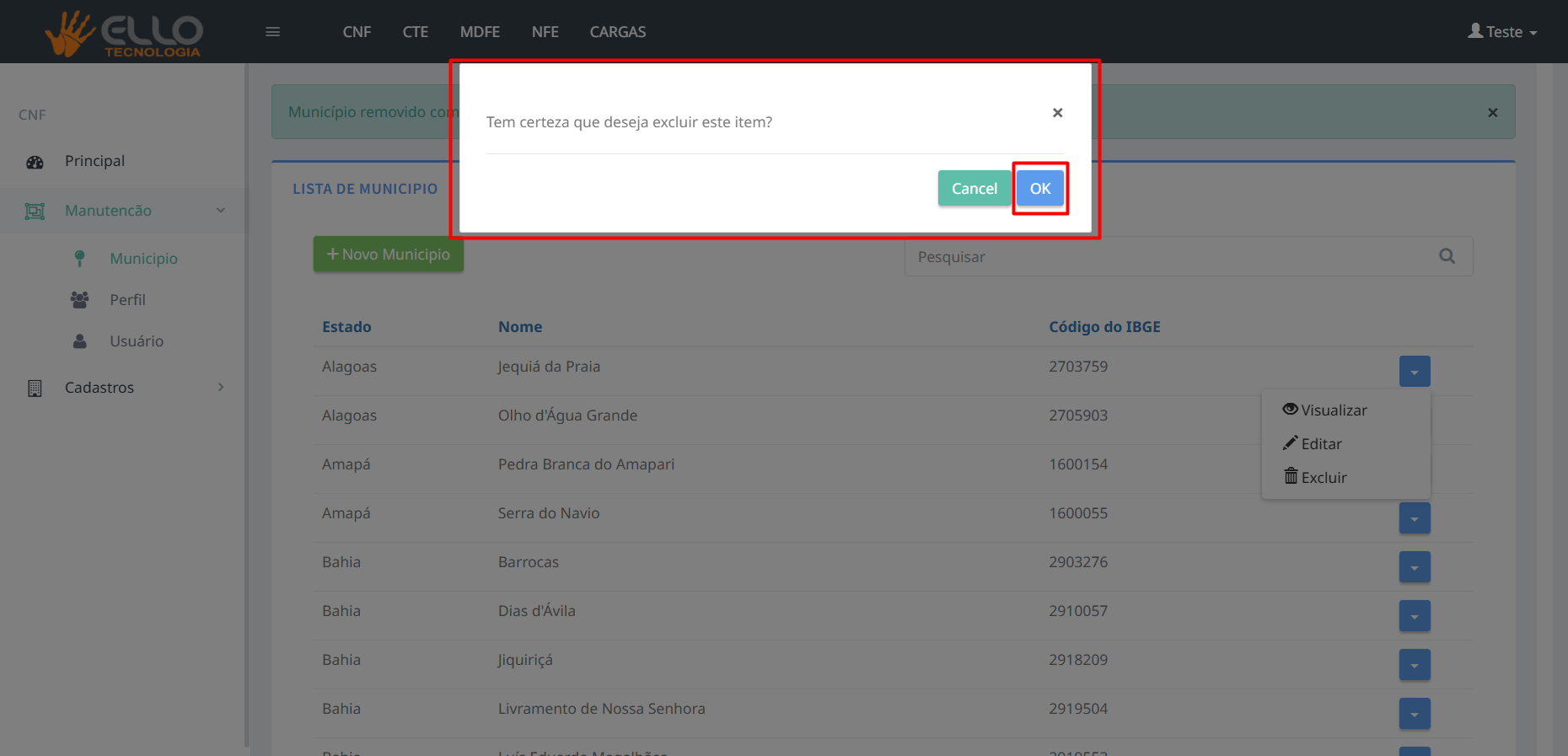
Task: Click the Usuário person icon in the sidebar
Action: coord(79,341)
